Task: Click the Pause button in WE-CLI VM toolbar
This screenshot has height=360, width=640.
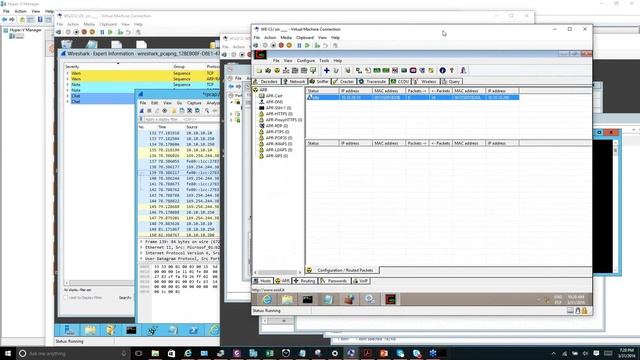Action: [x=299, y=45]
